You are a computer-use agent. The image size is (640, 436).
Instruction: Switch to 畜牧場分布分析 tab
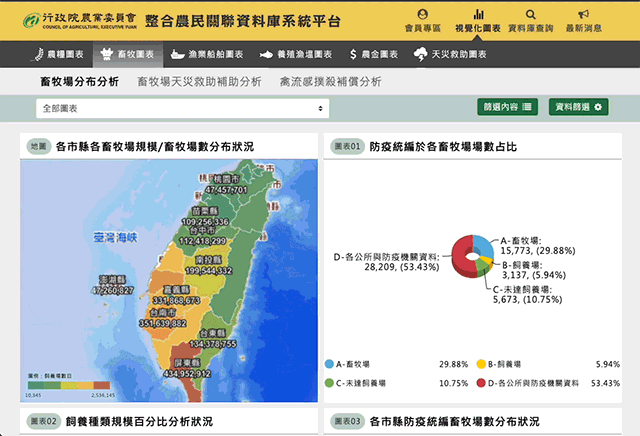(80, 82)
